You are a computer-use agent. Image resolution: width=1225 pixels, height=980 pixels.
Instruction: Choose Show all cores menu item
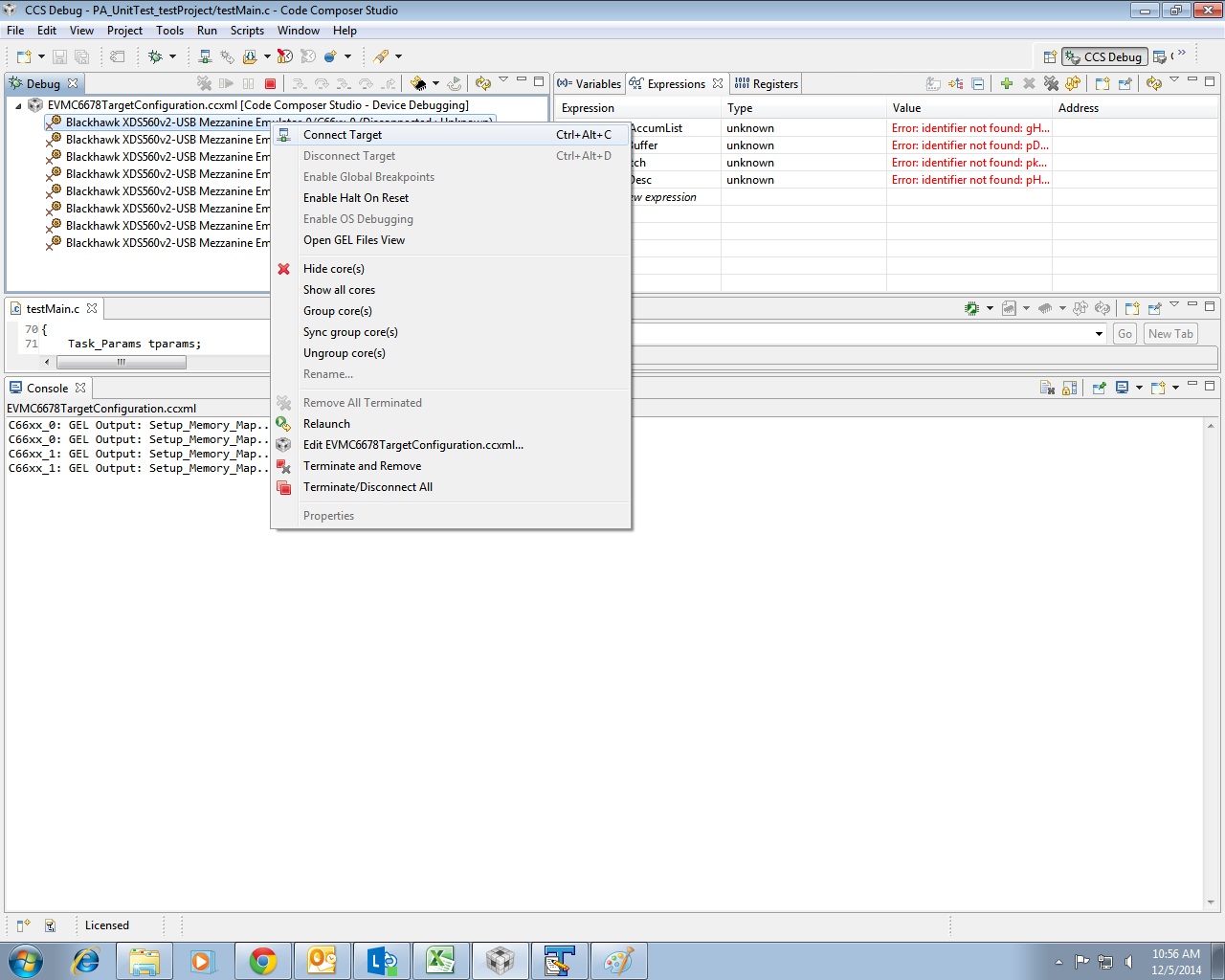click(x=451, y=290)
